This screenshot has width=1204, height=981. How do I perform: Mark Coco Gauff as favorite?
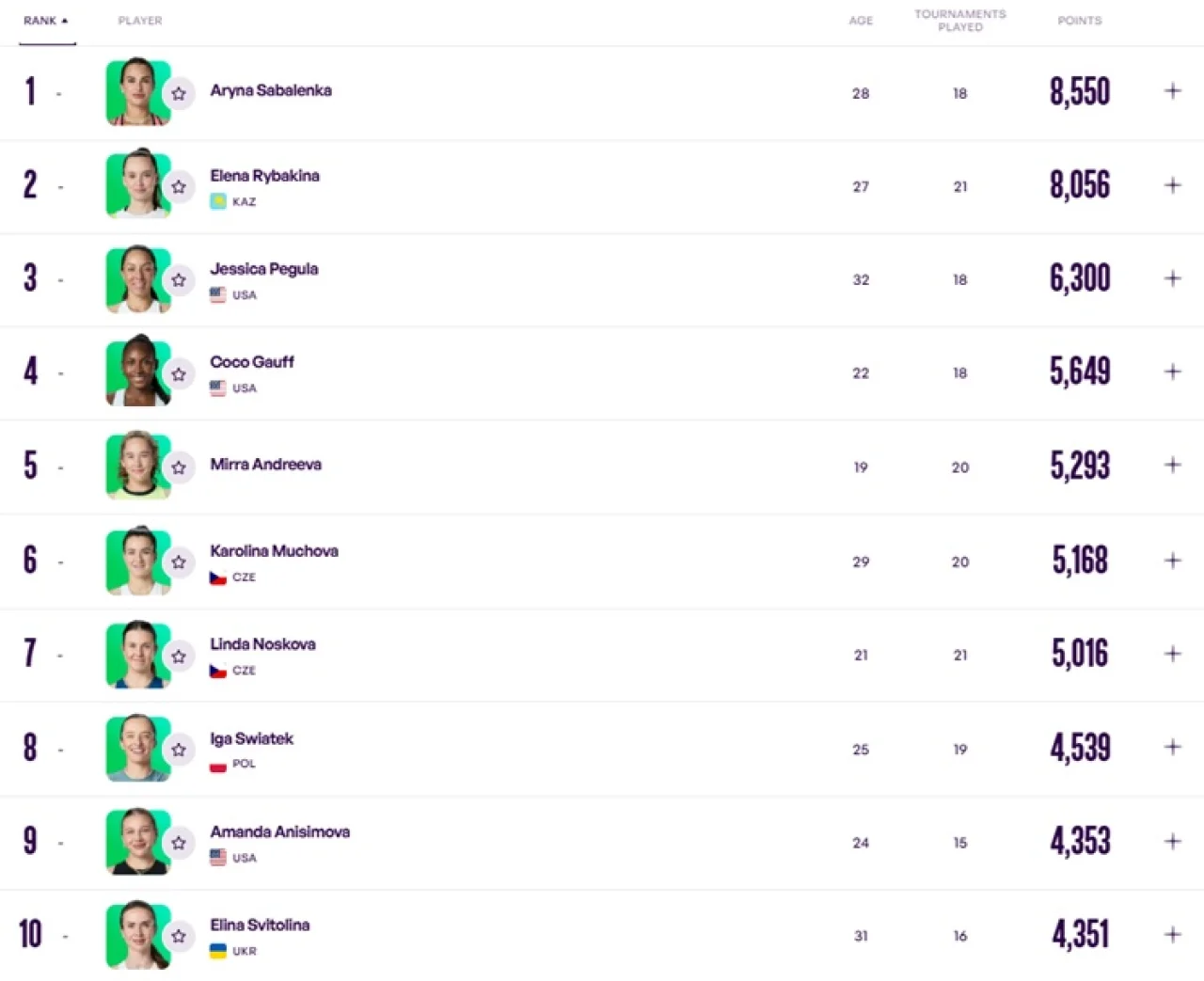click(x=179, y=373)
